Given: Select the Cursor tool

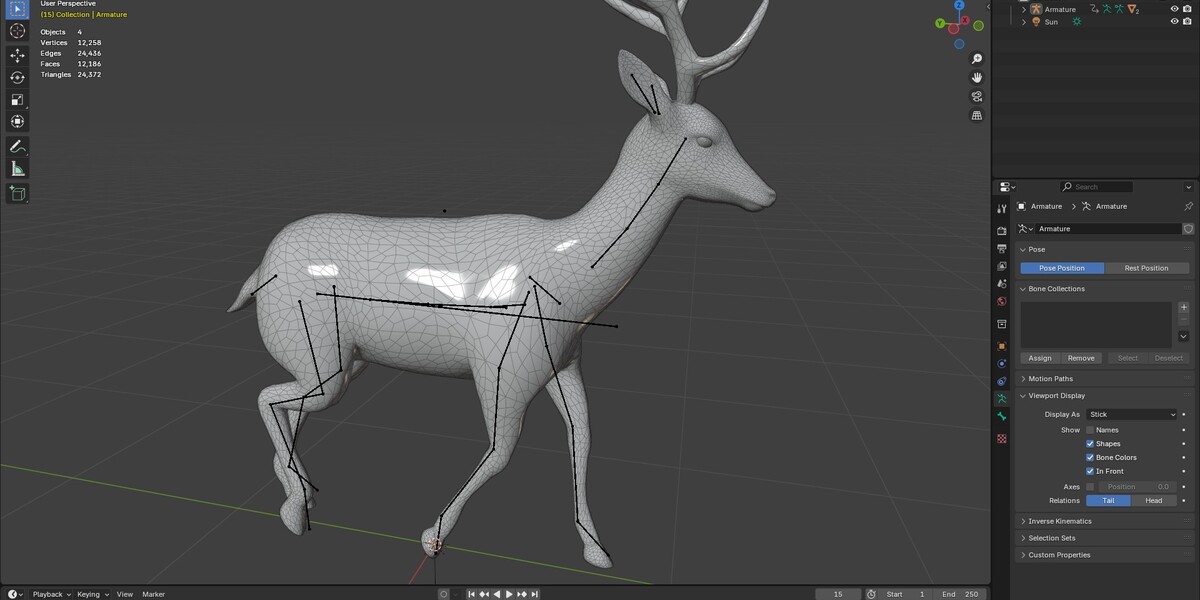Looking at the screenshot, I should pyautogui.click(x=17, y=30).
